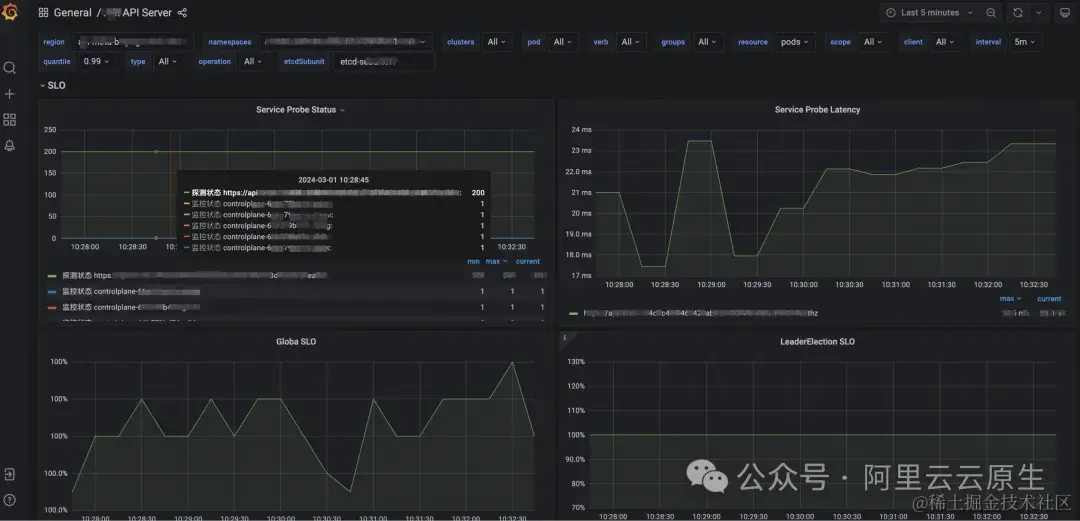Click the sign-in icon in sidebar

(10, 474)
